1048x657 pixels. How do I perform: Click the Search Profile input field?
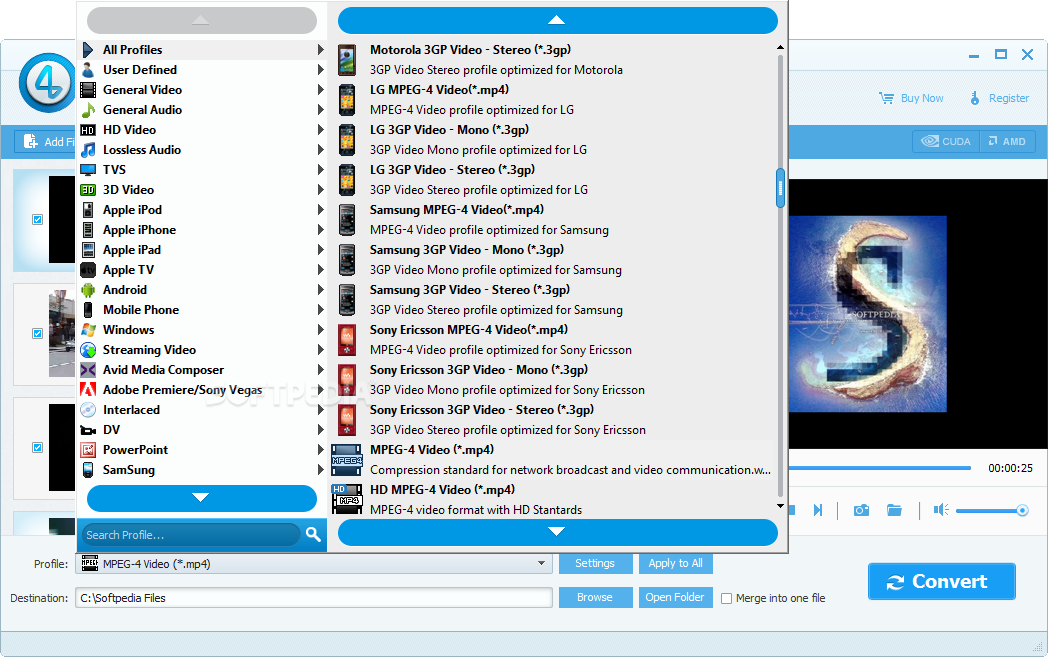(192, 535)
